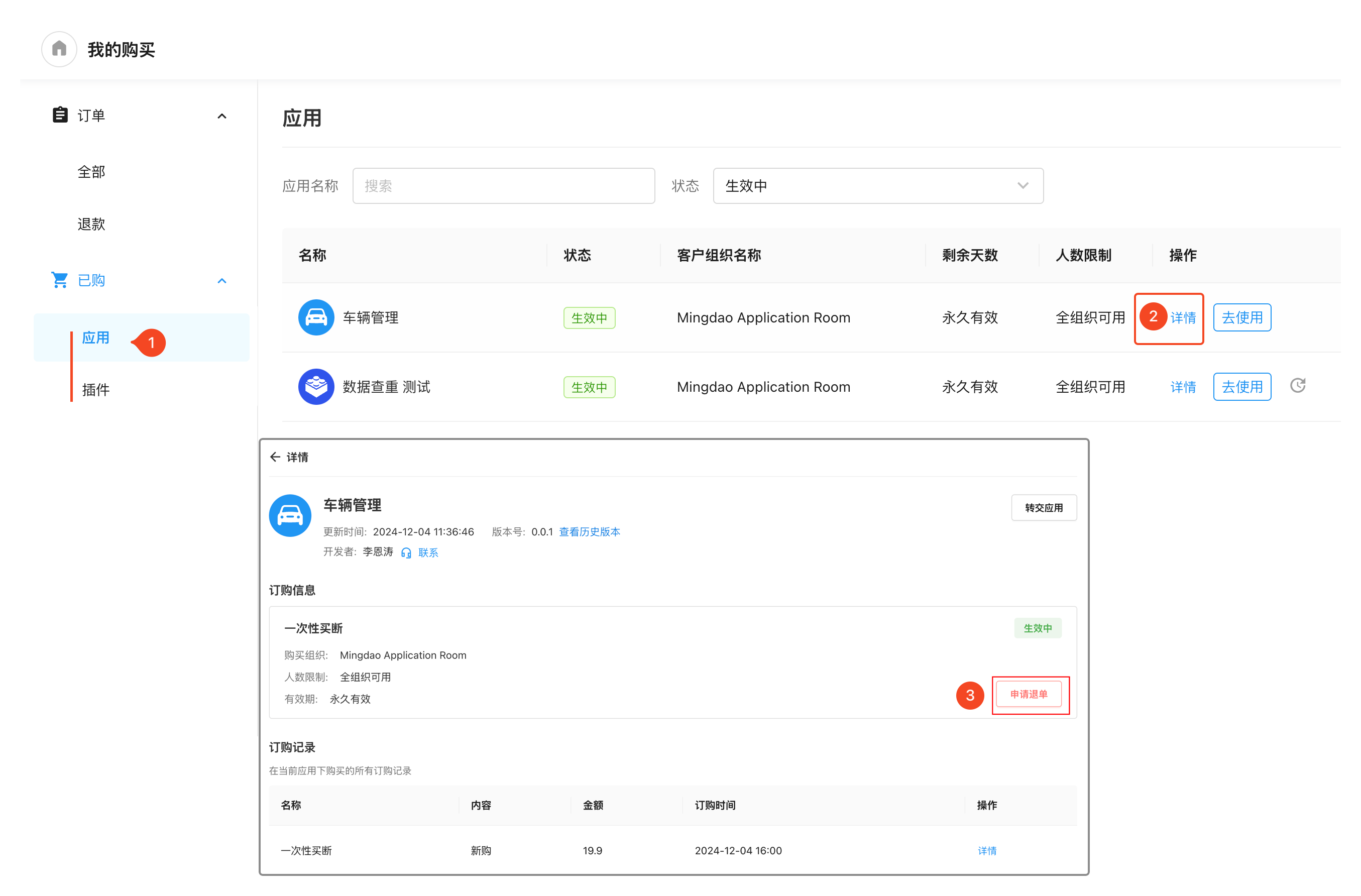The height and width of the screenshot is (896, 1361).
Task: Click the 我的购买 page title
Action: (x=121, y=50)
